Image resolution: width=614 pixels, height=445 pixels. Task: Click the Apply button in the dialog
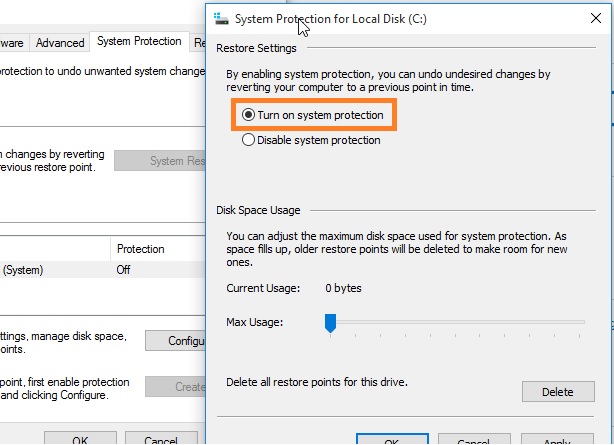click(x=557, y=439)
